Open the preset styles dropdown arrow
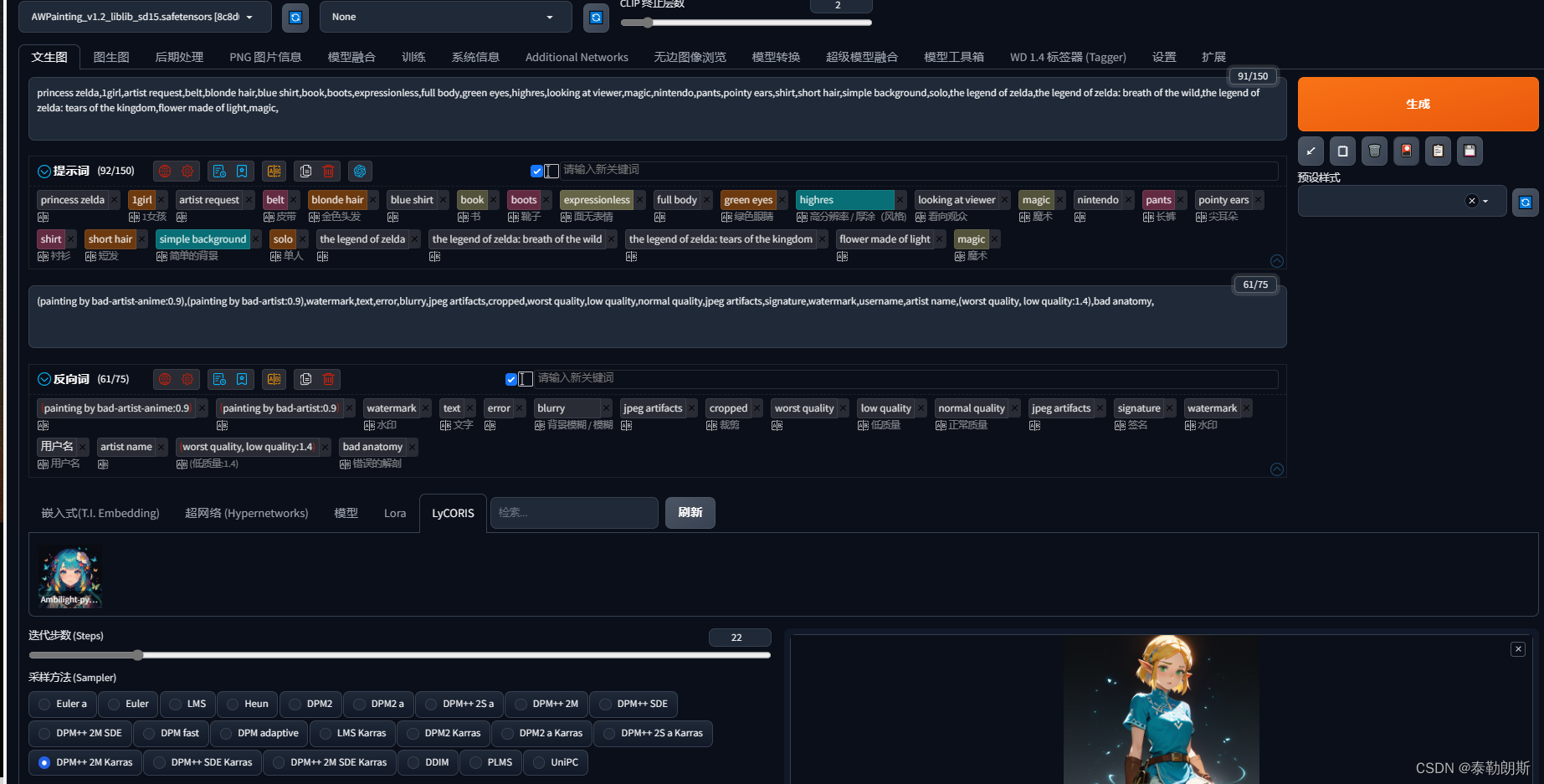 (1485, 202)
